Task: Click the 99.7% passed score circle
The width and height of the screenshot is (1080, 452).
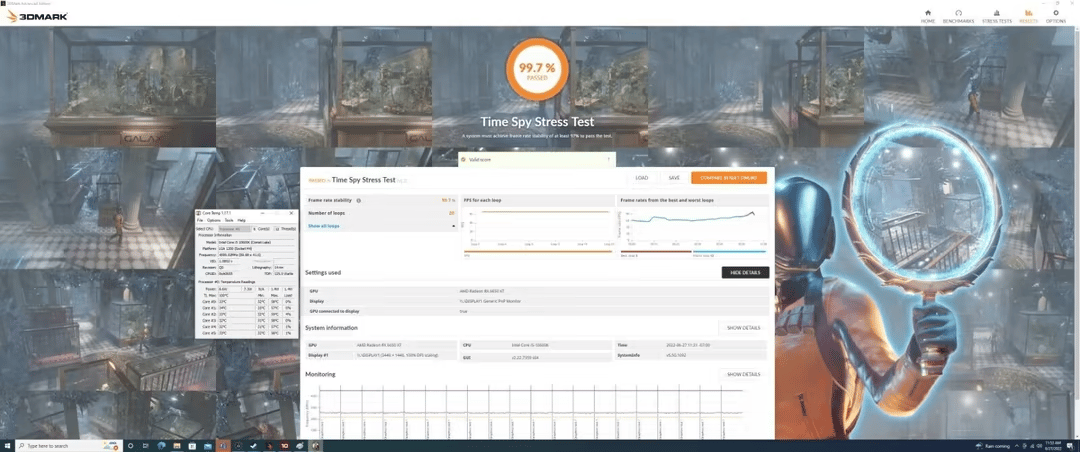Action: [537, 69]
